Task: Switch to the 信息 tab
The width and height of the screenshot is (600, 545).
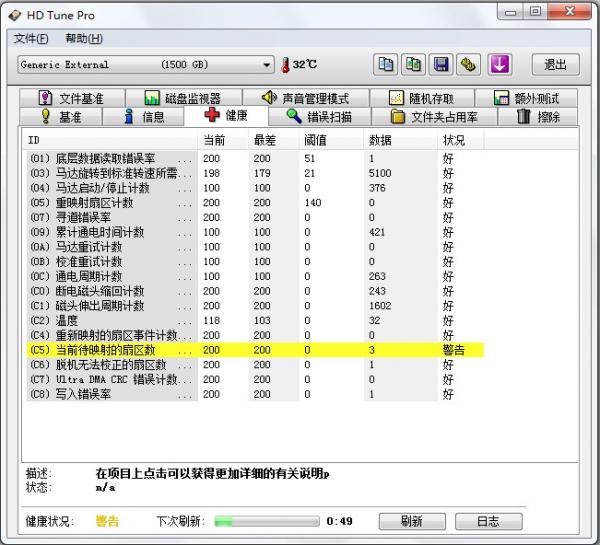Action: (143, 116)
